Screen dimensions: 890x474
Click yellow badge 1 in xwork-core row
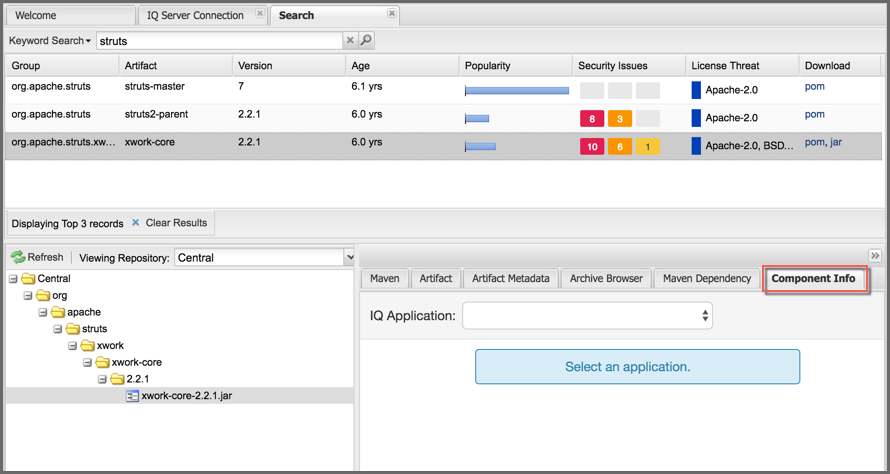[x=648, y=146]
